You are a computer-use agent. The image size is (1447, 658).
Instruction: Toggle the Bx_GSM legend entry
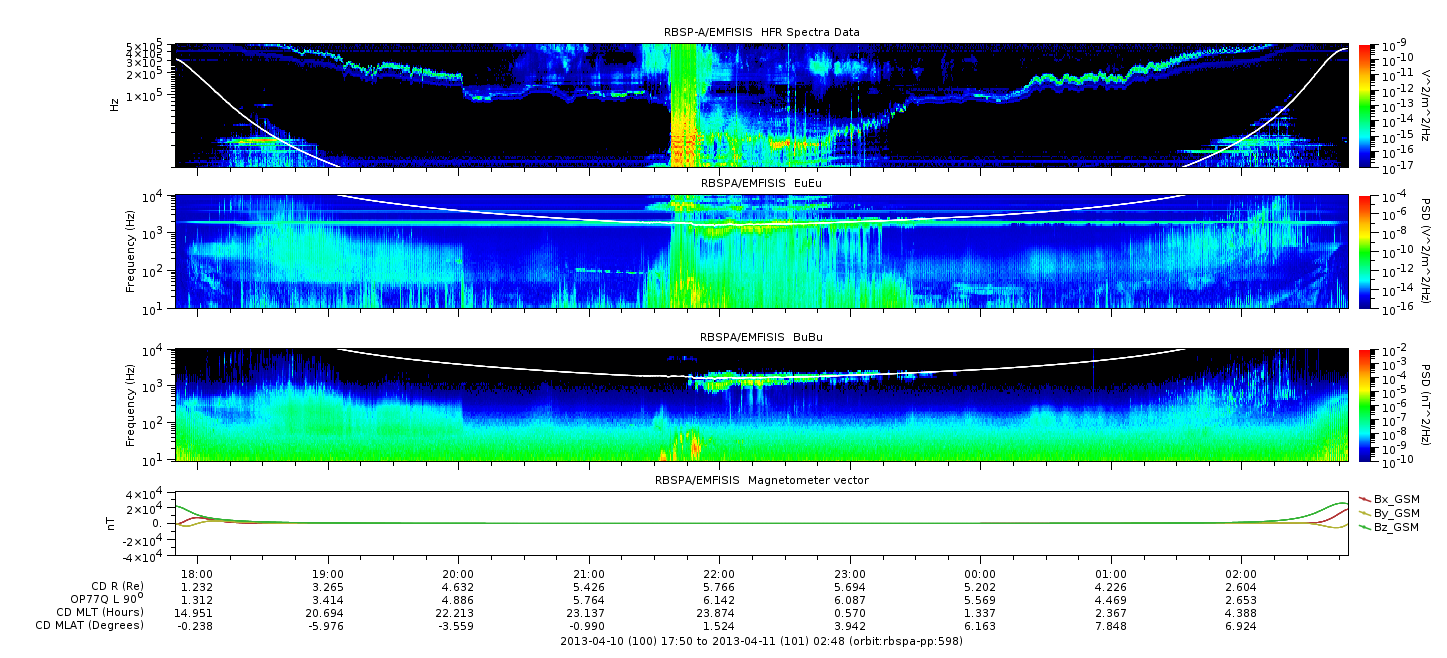click(1395, 499)
